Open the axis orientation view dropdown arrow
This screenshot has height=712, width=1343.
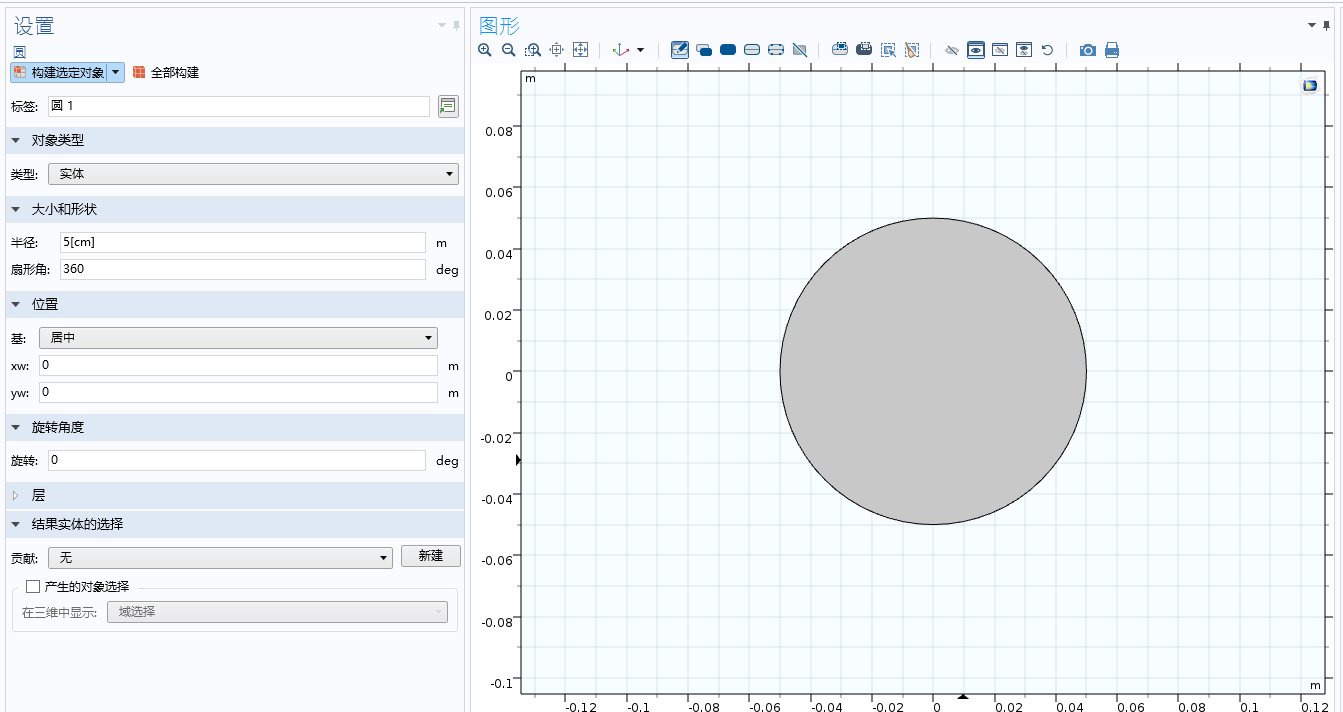(640, 50)
